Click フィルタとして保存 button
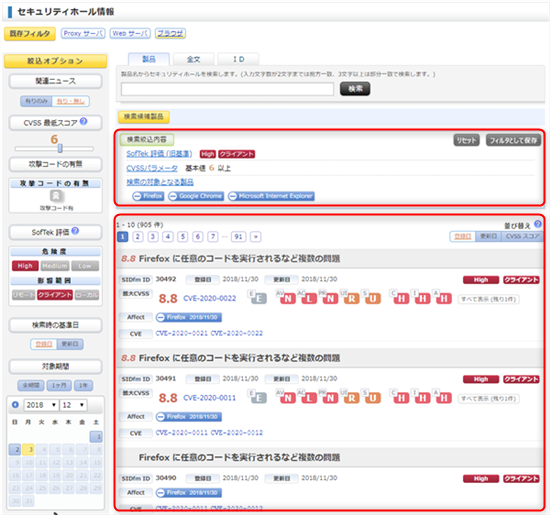 coord(513,140)
